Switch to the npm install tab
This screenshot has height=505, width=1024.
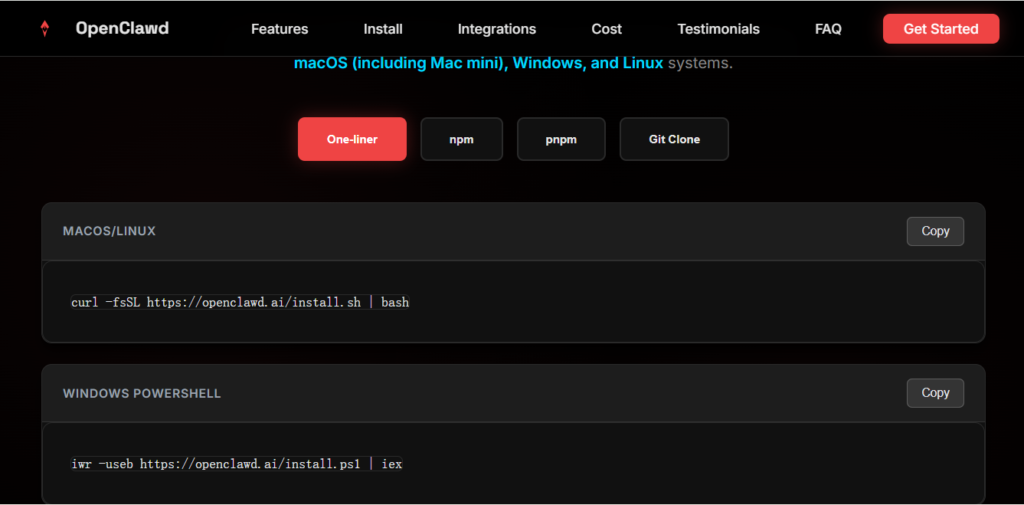[461, 139]
